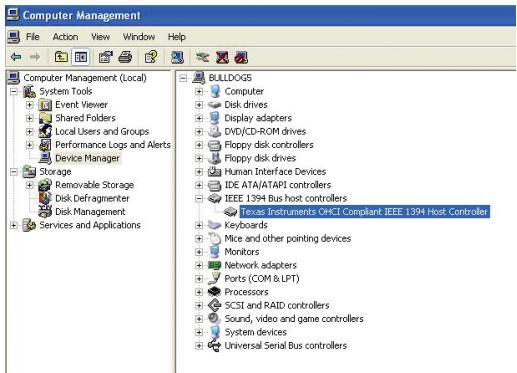Screen dimensions: 517x373
Task: Click the Processors chip icon
Action: point(214,292)
